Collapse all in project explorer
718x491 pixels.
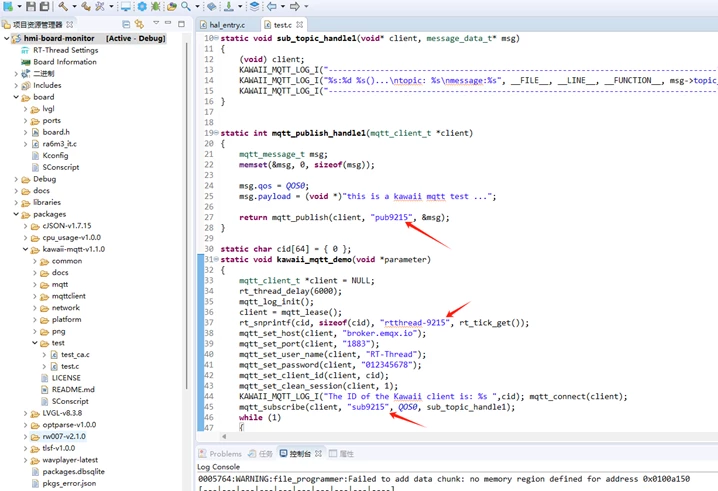[x=126, y=24]
